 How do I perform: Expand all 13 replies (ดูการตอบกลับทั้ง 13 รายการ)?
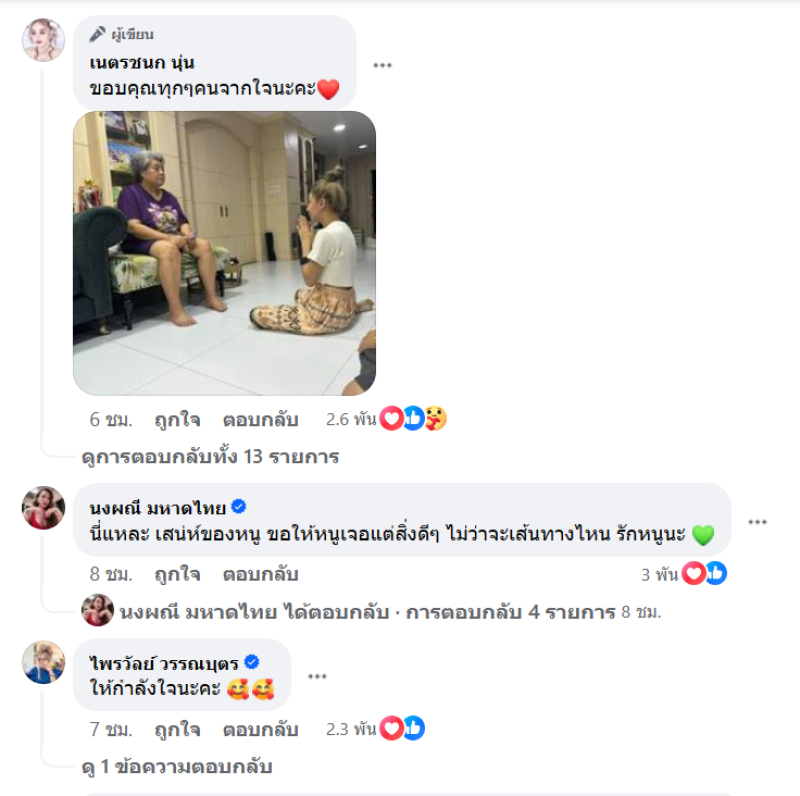point(210,456)
